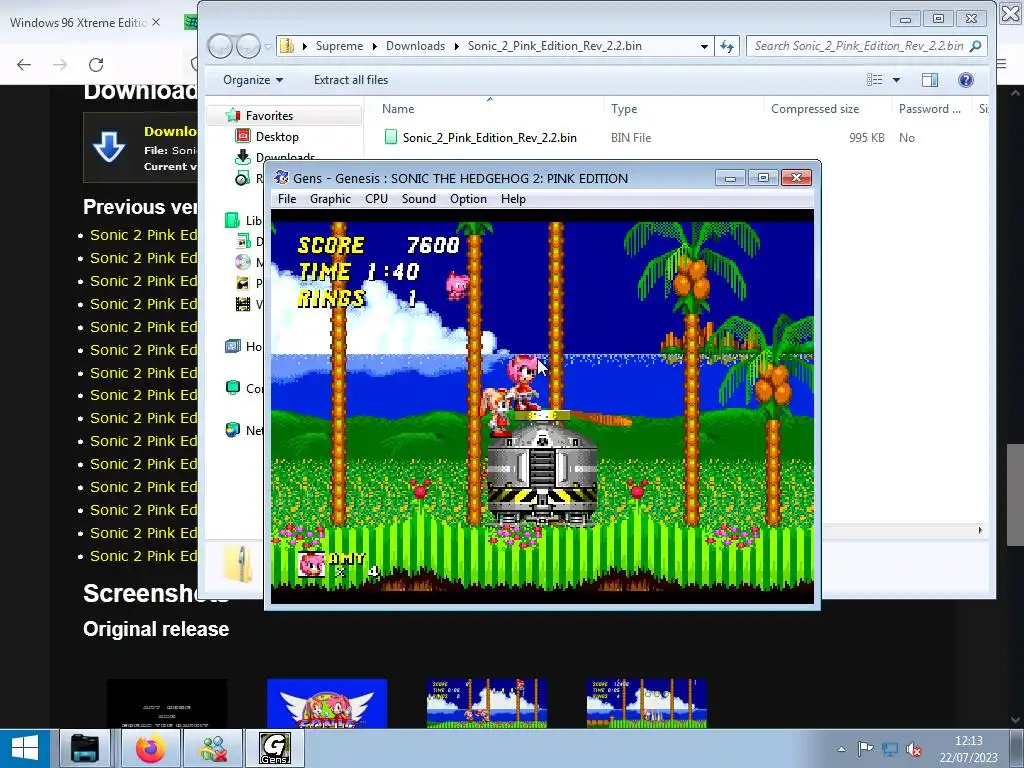Click the Name column header

coord(398,108)
